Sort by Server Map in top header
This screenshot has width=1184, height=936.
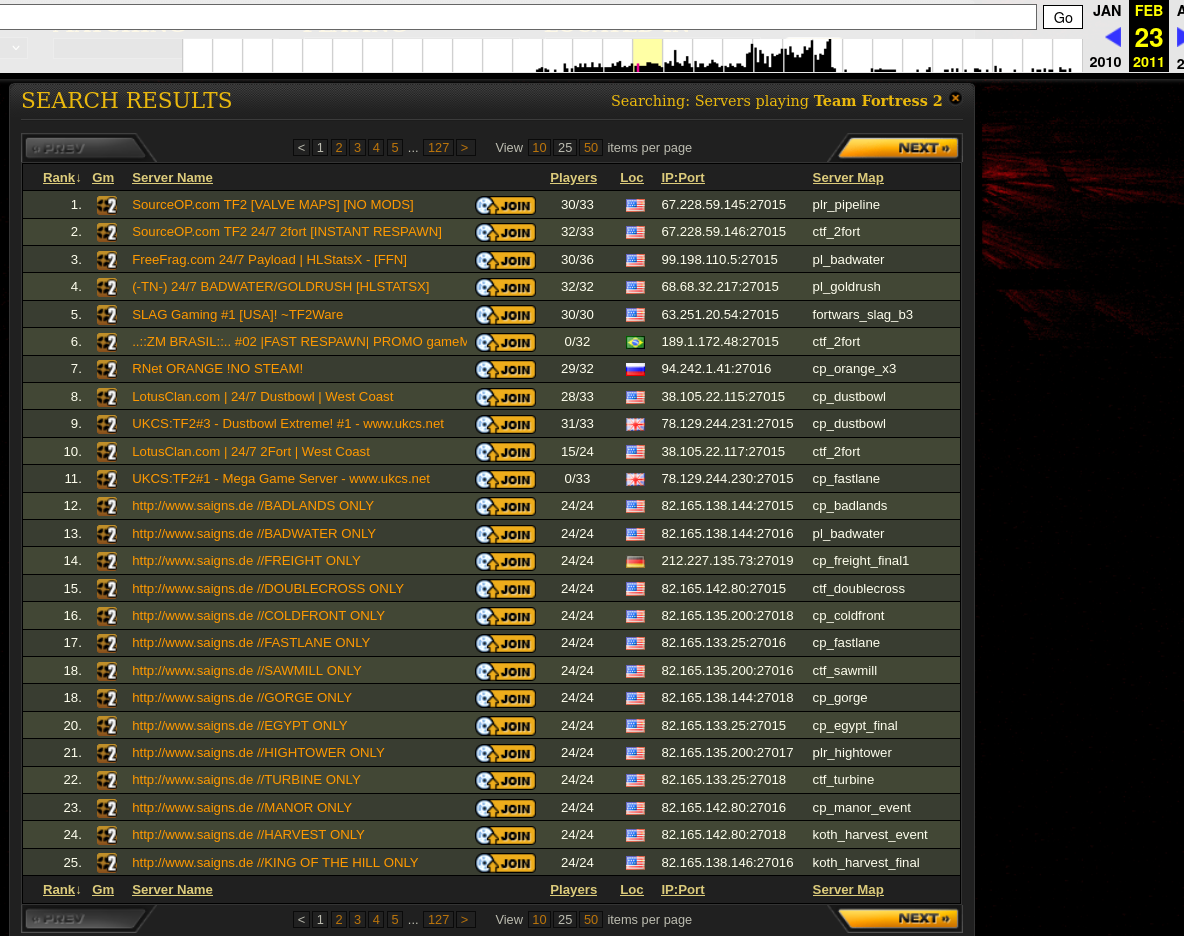coord(848,178)
